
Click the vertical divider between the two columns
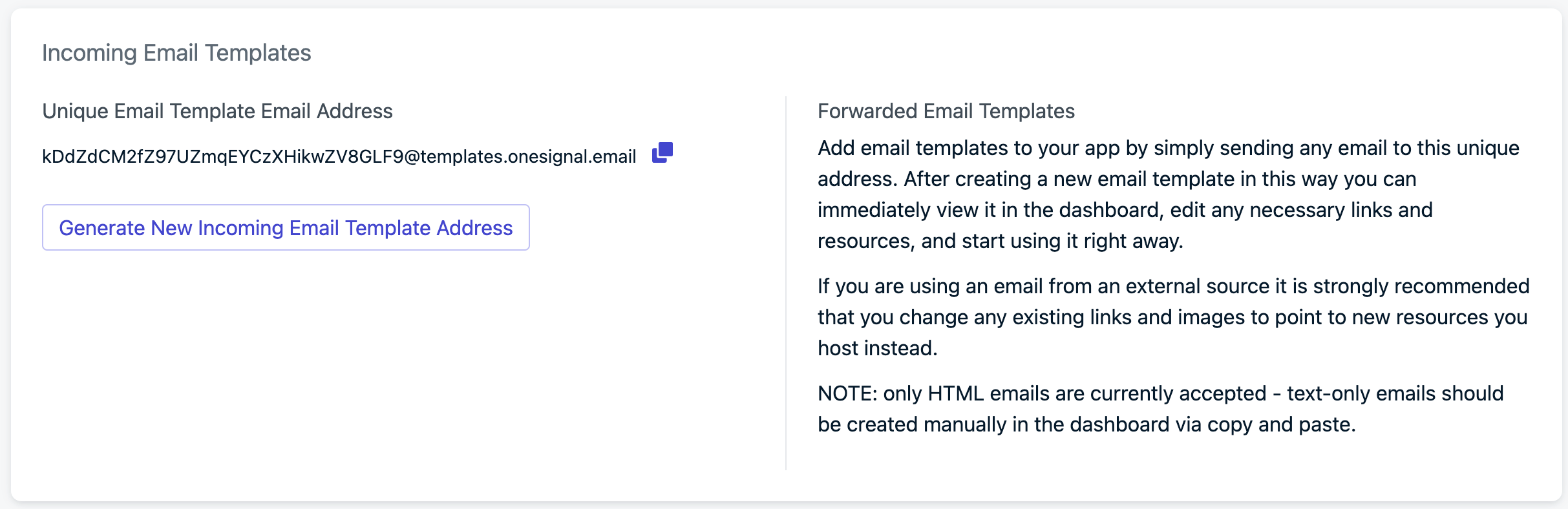tap(786, 283)
